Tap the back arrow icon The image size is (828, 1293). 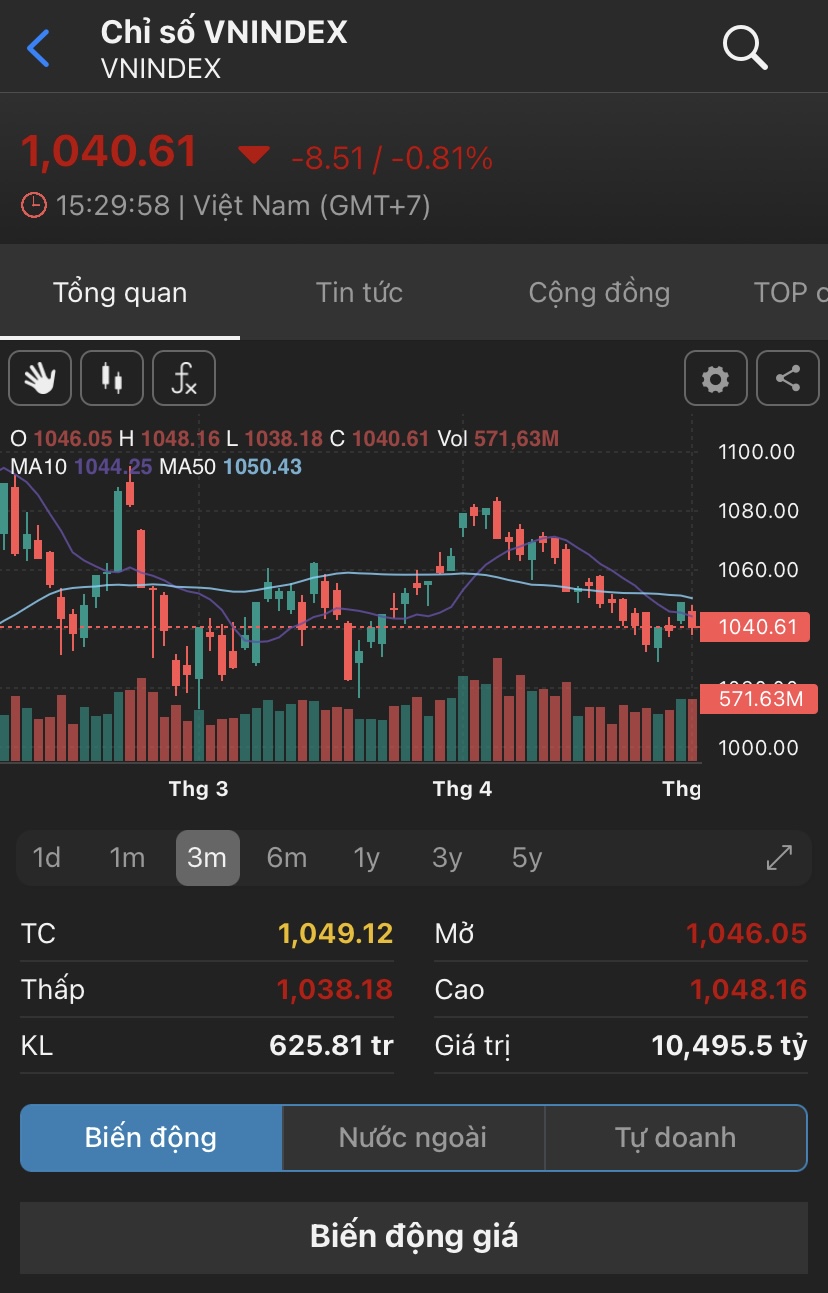coord(38,48)
